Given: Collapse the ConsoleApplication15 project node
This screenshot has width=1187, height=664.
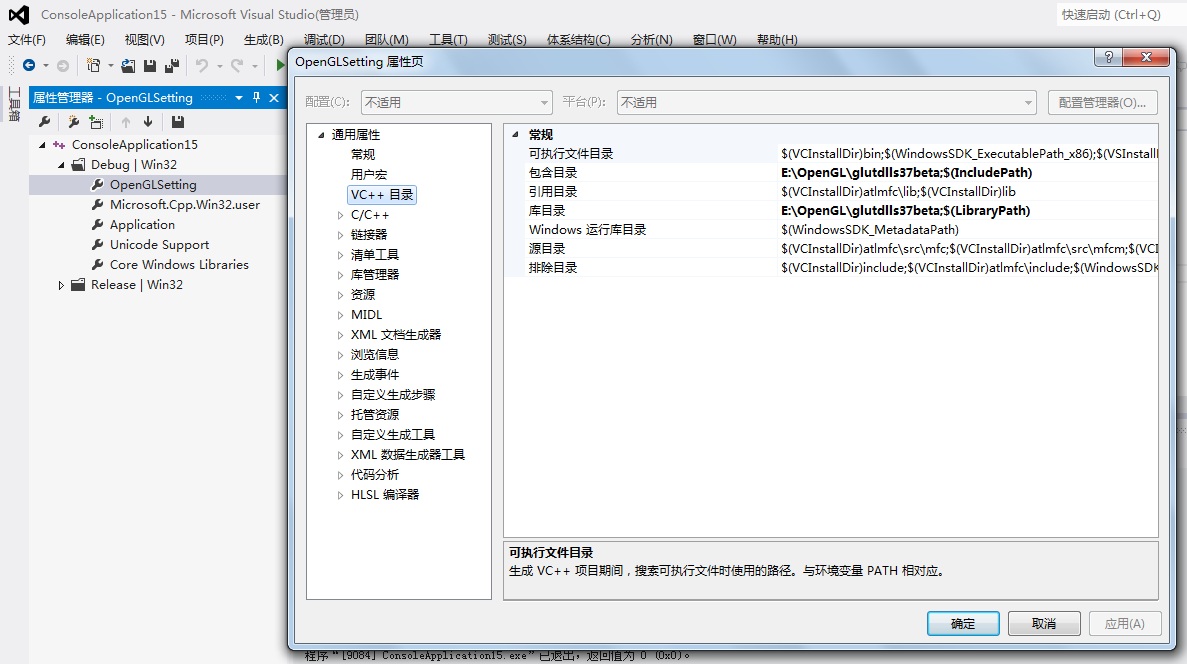Looking at the screenshot, I should (42, 145).
